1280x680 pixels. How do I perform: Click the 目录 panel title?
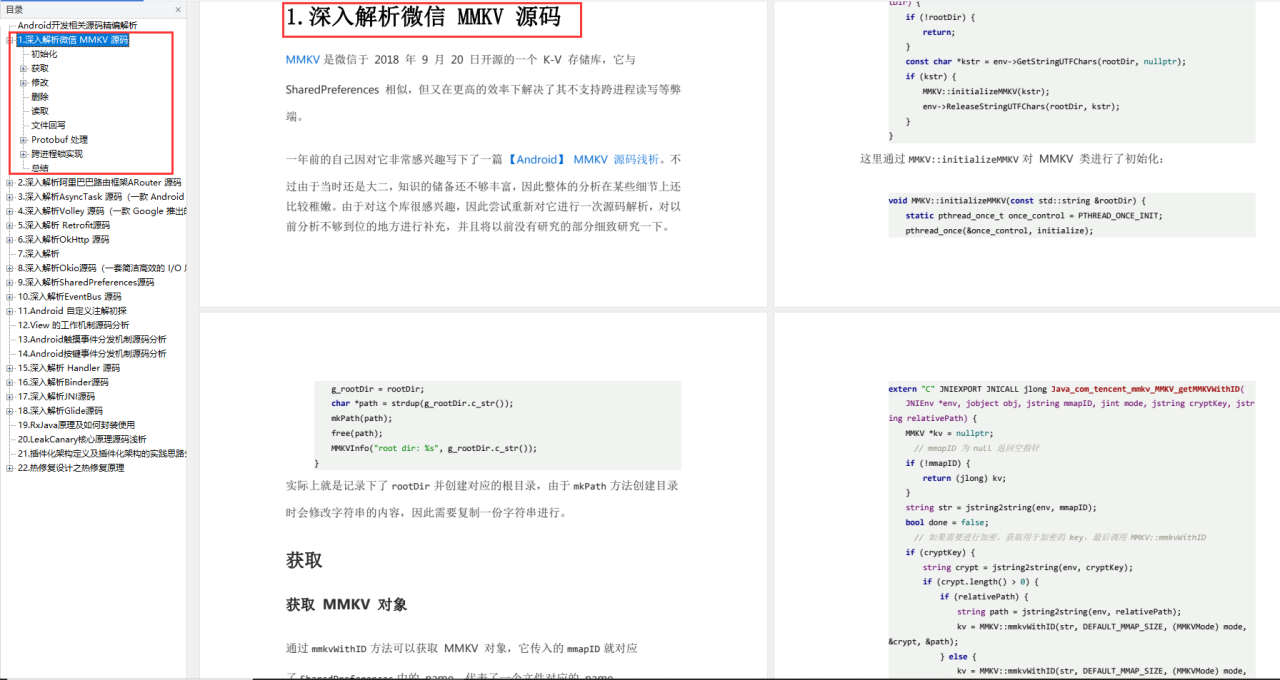coord(15,10)
